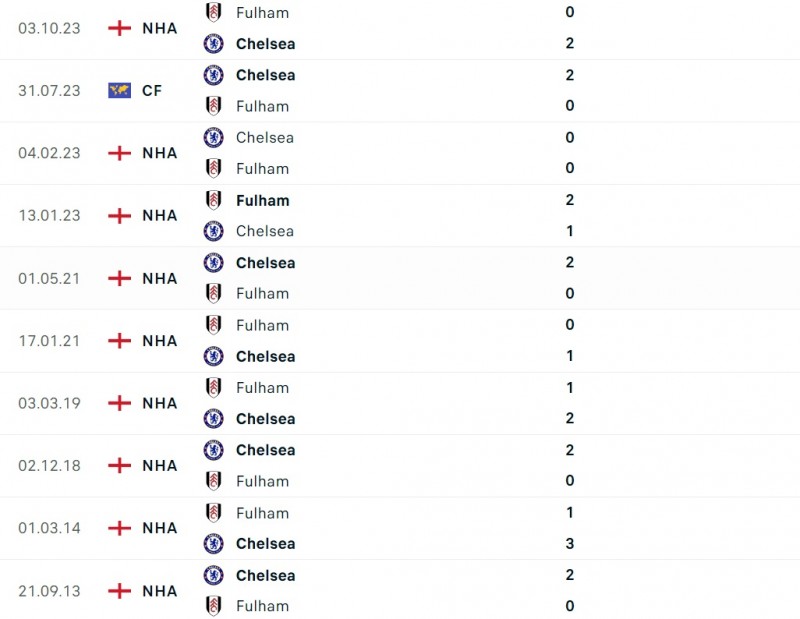The height and width of the screenshot is (619, 800).
Task: Click Chelsea name in the 04.02.23 match
Action: (x=265, y=138)
